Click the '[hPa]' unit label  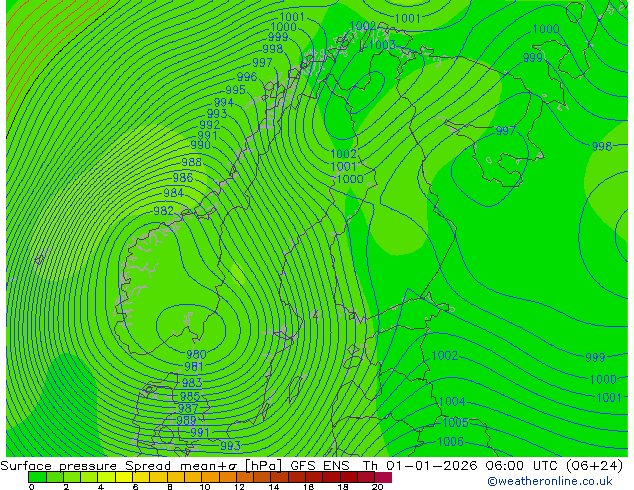[x=263, y=466]
